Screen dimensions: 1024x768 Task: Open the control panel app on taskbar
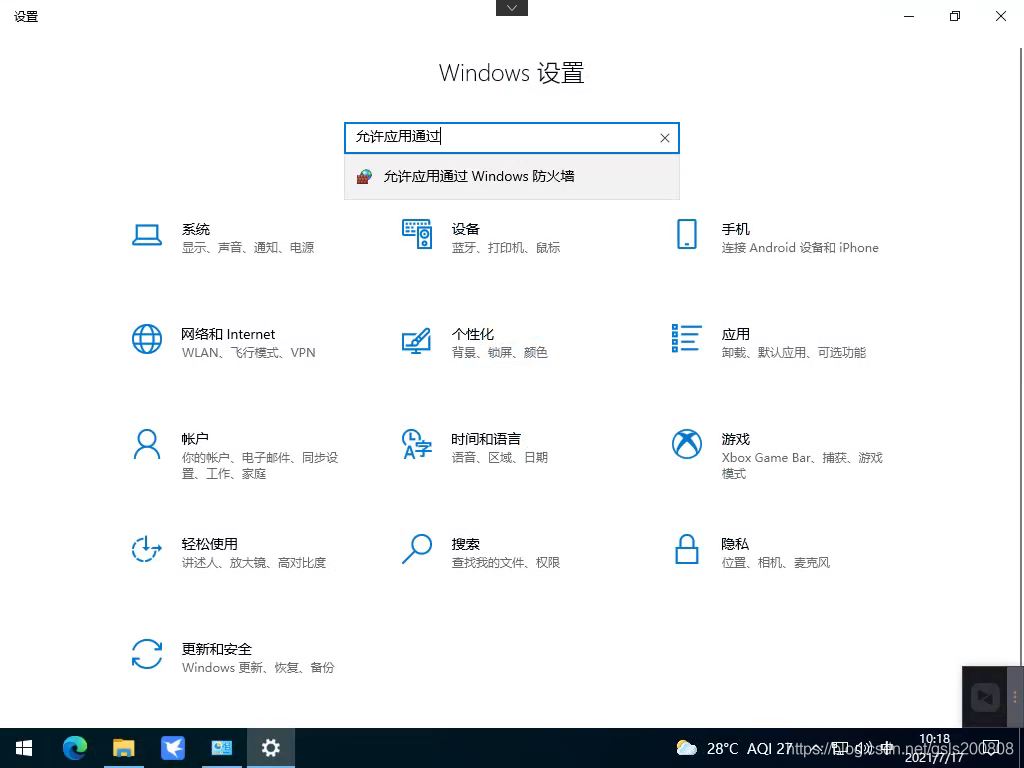[221, 748]
